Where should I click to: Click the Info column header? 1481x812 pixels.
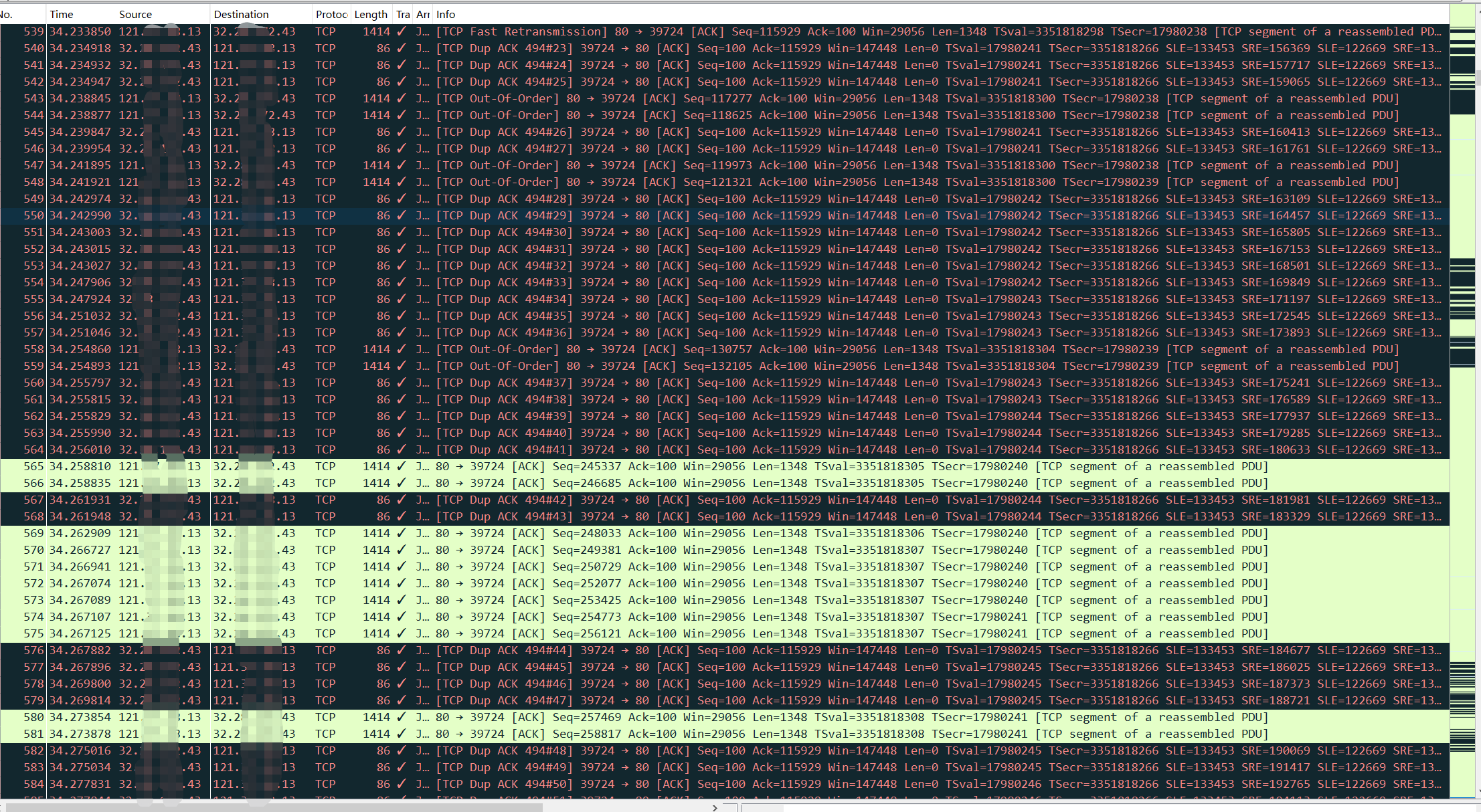pyautogui.click(x=446, y=14)
